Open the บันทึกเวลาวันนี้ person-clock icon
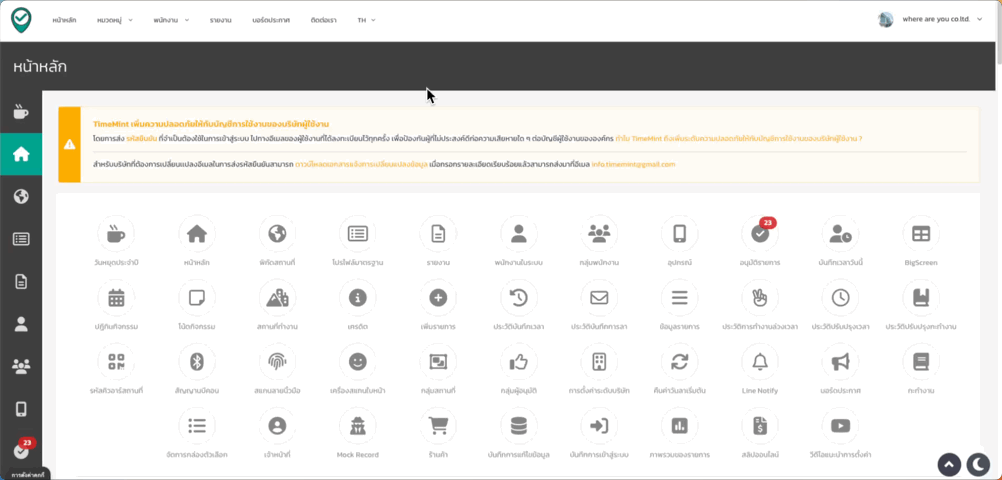Image resolution: width=1002 pixels, height=480 pixels. point(840,234)
